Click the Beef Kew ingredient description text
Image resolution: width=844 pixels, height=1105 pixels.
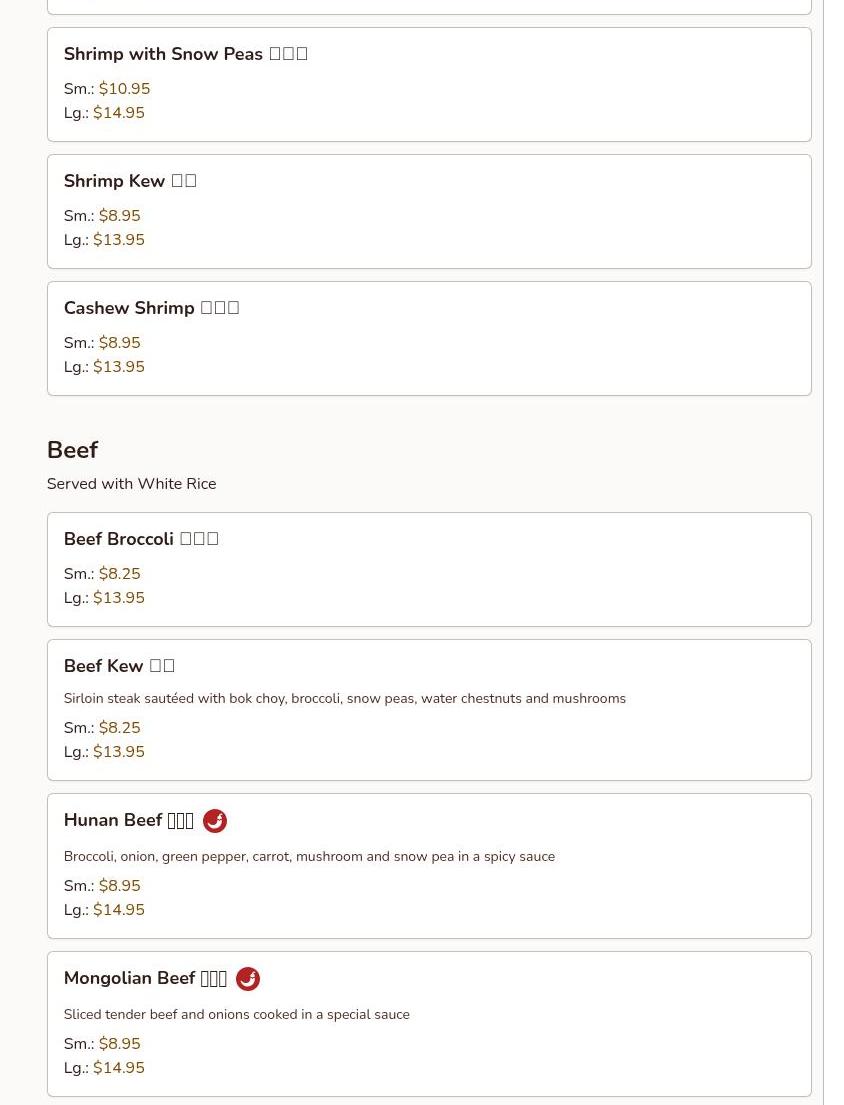(x=345, y=698)
